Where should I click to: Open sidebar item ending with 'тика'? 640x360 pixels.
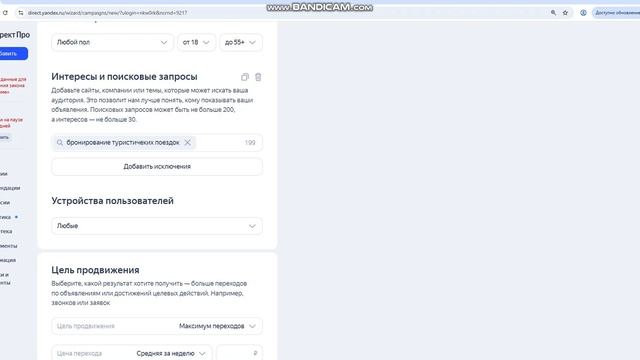(6, 217)
